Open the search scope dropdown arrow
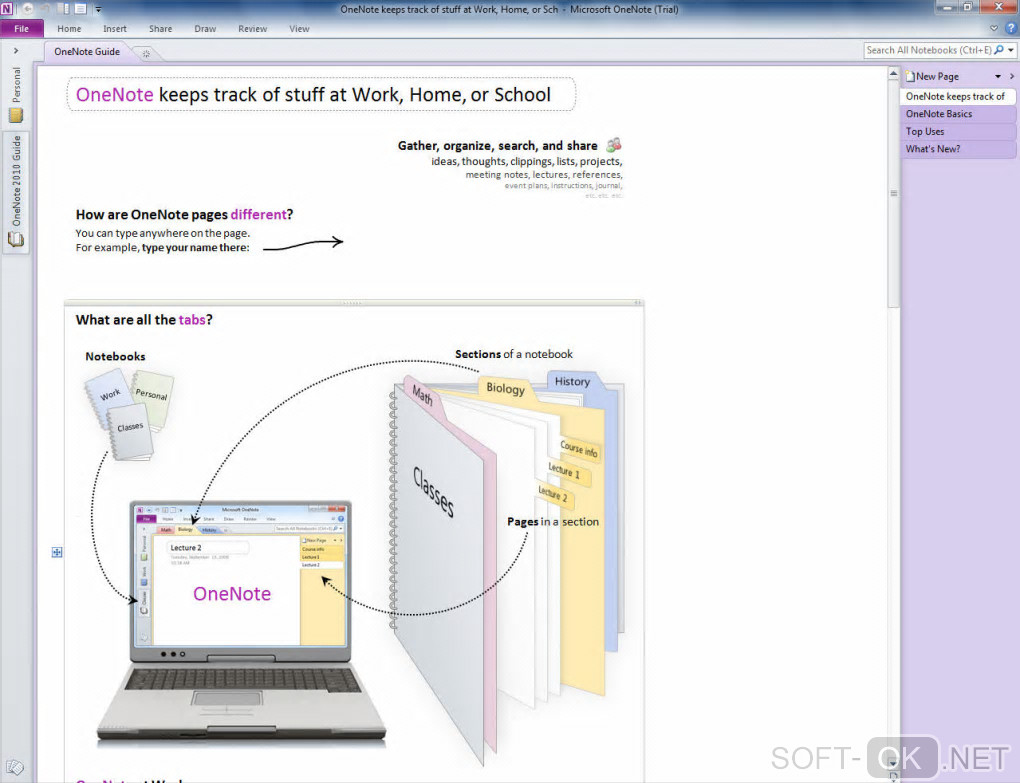Image resolution: width=1020 pixels, height=783 pixels. click(x=1011, y=50)
